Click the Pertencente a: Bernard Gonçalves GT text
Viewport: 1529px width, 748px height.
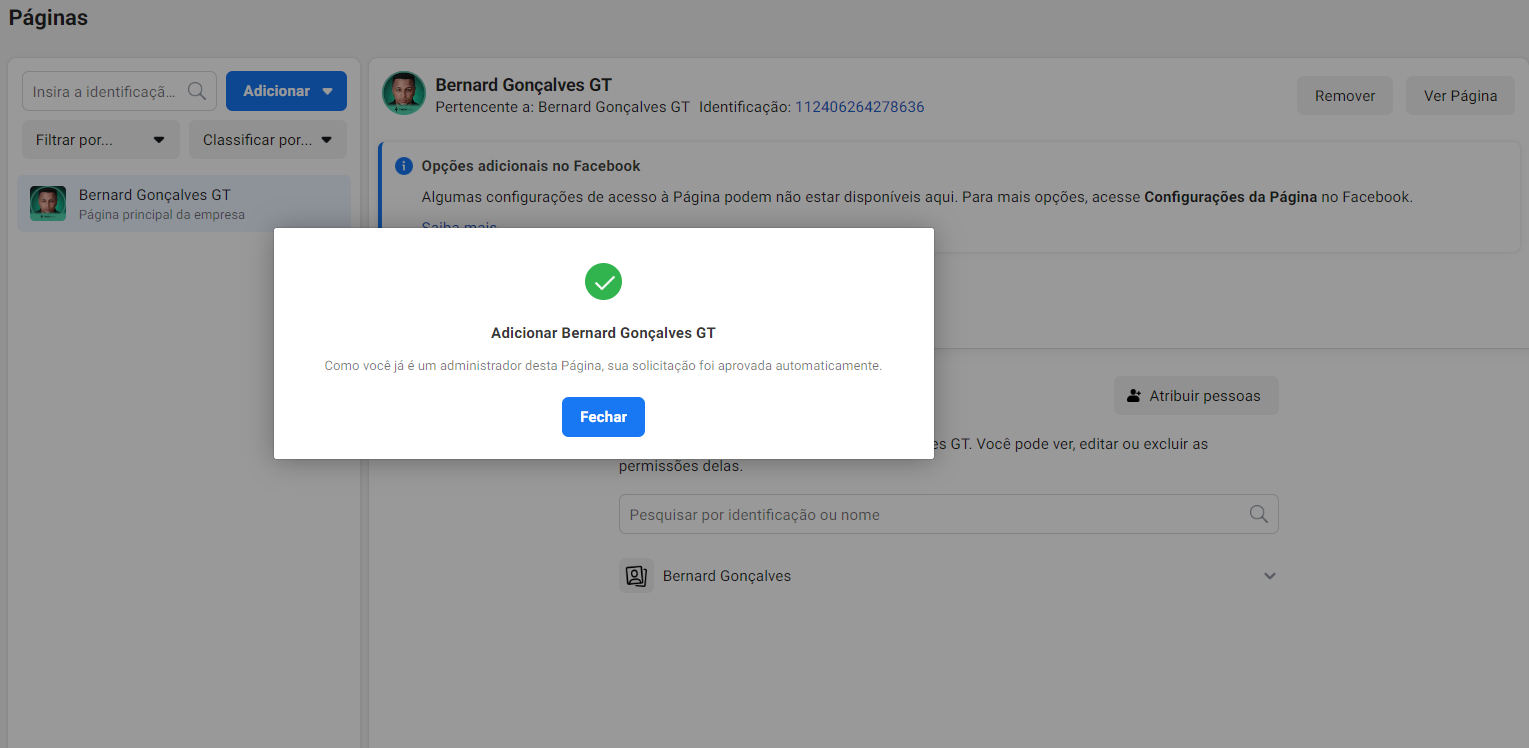tap(562, 107)
